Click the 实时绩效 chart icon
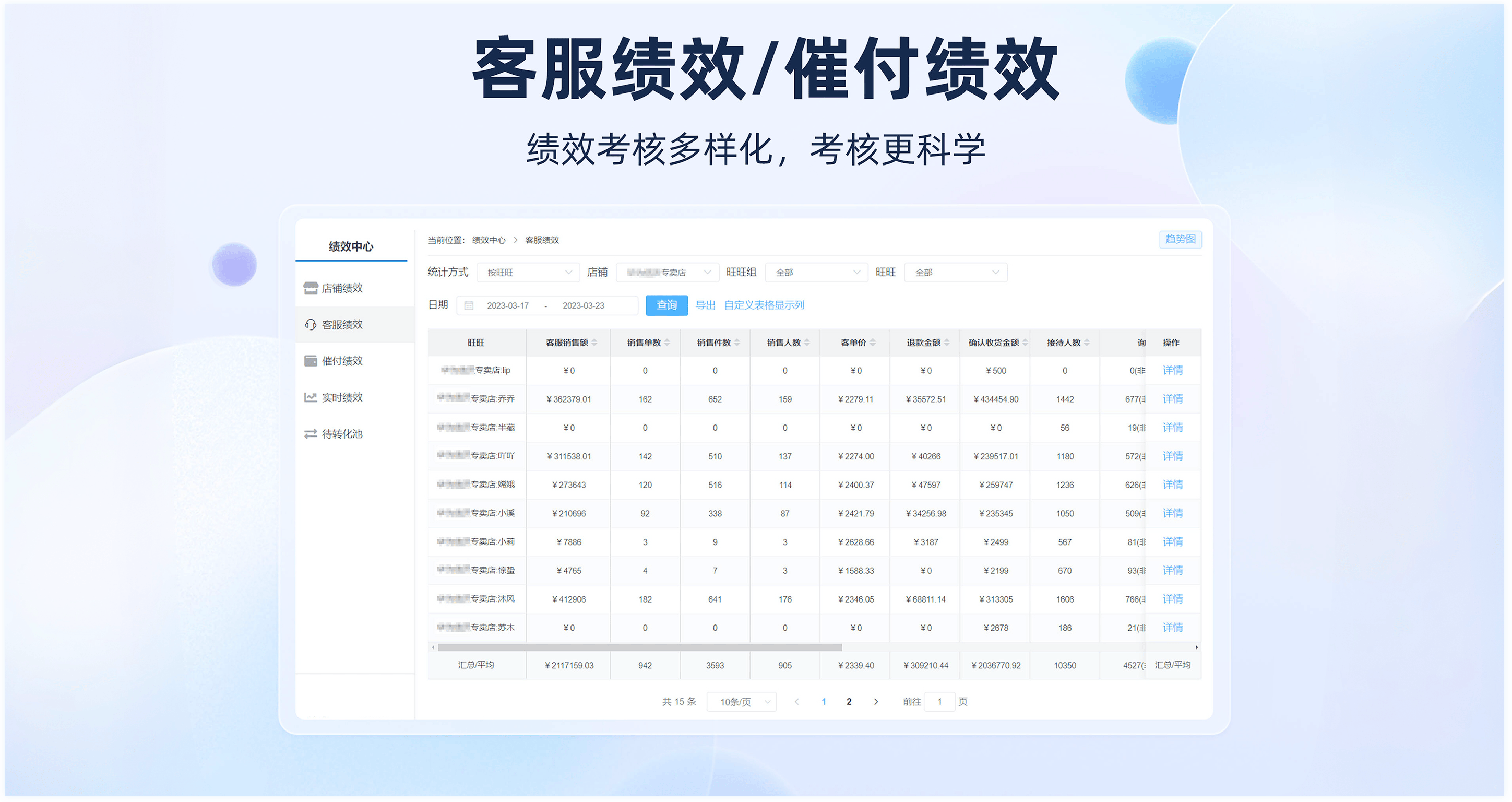 (311, 397)
